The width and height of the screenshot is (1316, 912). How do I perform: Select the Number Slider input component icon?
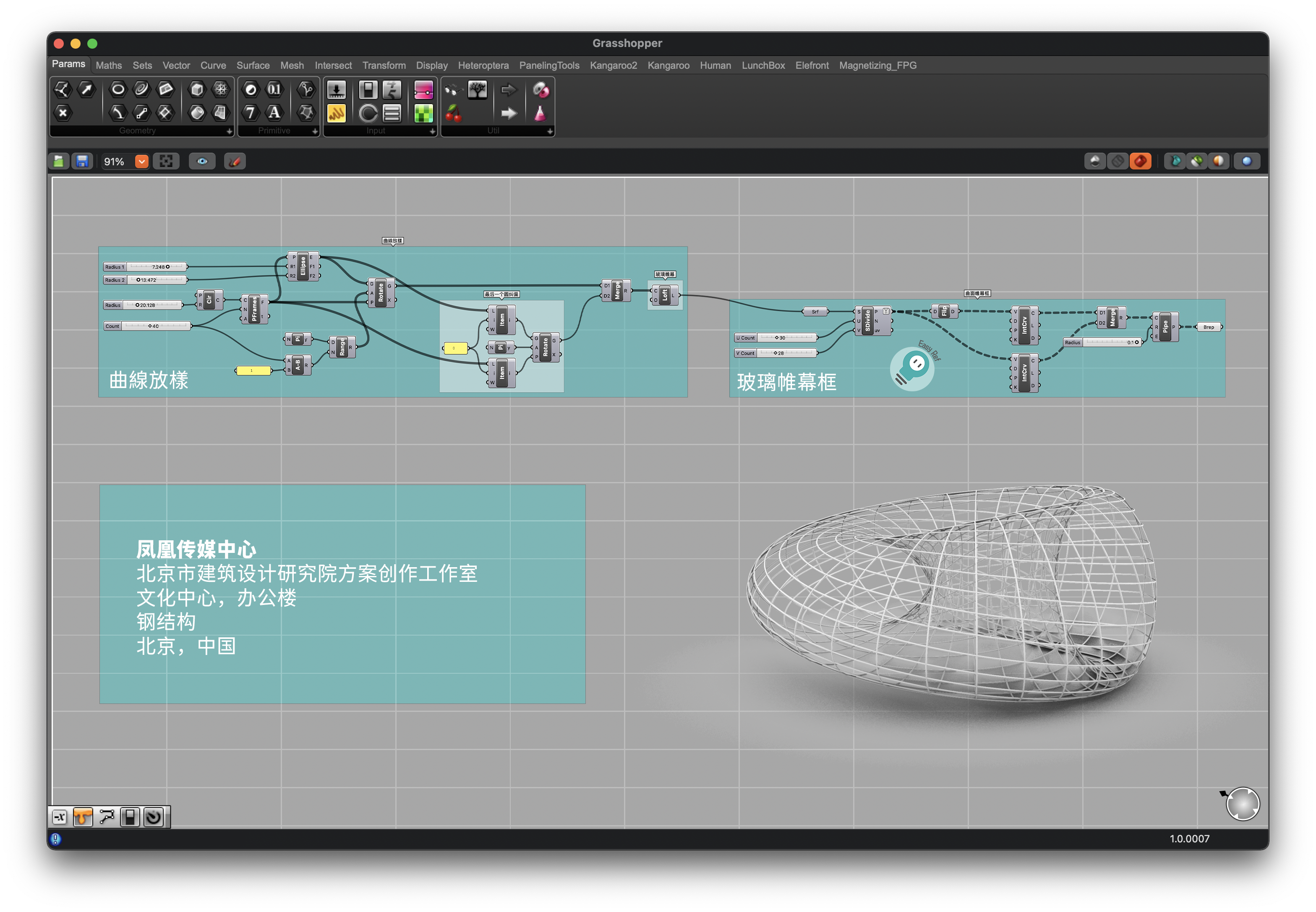pyautogui.click(x=336, y=90)
